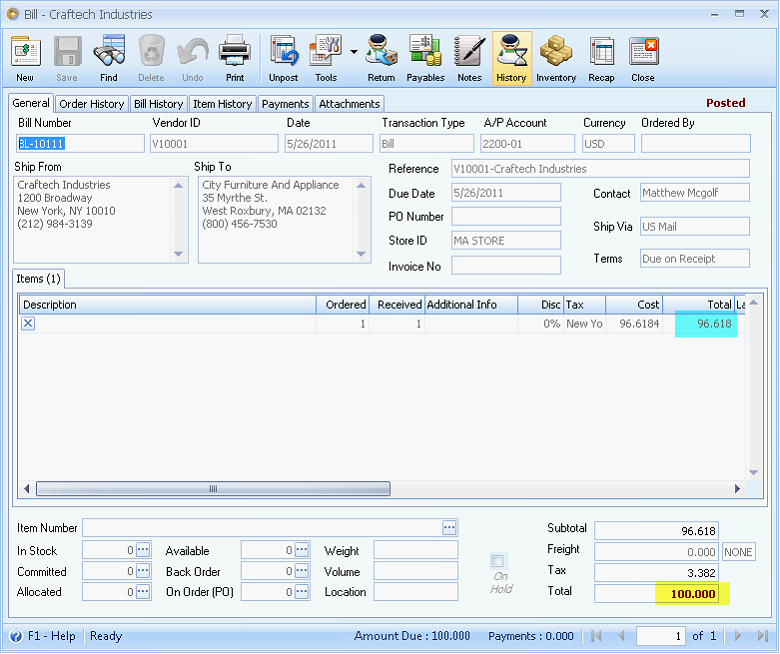Screen dimensions: 780x654
Task: Click Ship From scroll up arrow
Action: [x=179, y=186]
